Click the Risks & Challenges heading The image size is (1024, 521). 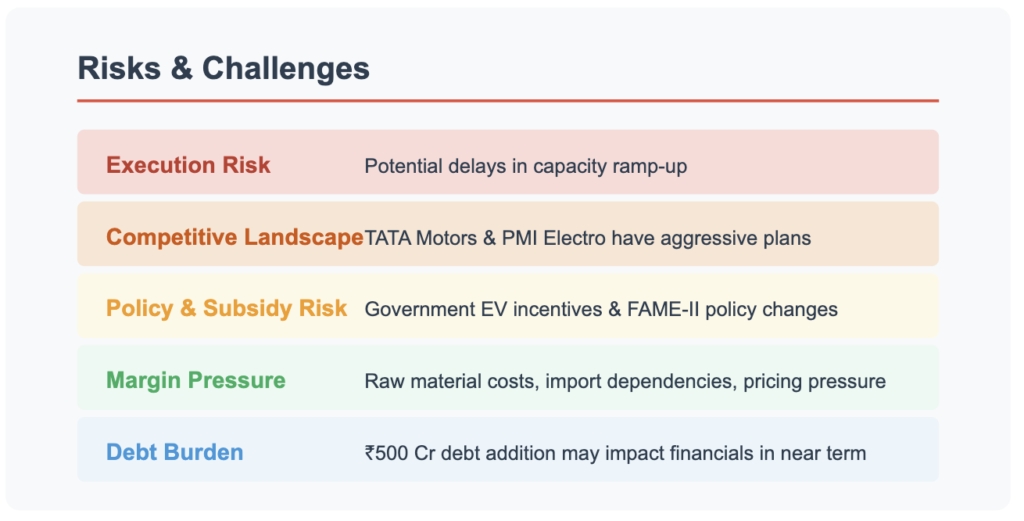pos(224,69)
